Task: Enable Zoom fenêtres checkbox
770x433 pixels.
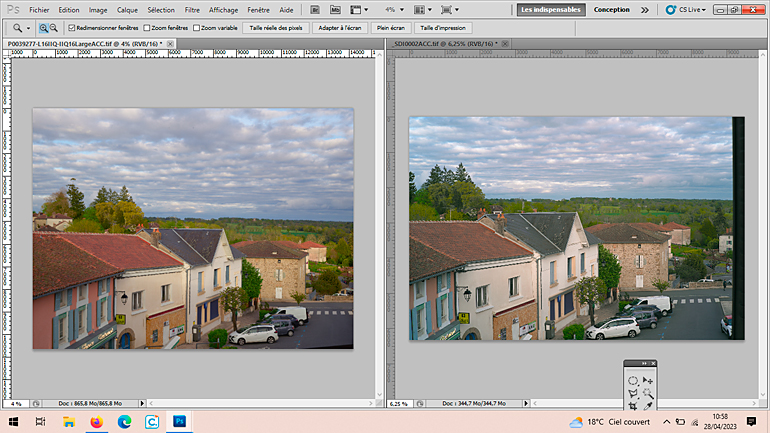Action: click(147, 28)
